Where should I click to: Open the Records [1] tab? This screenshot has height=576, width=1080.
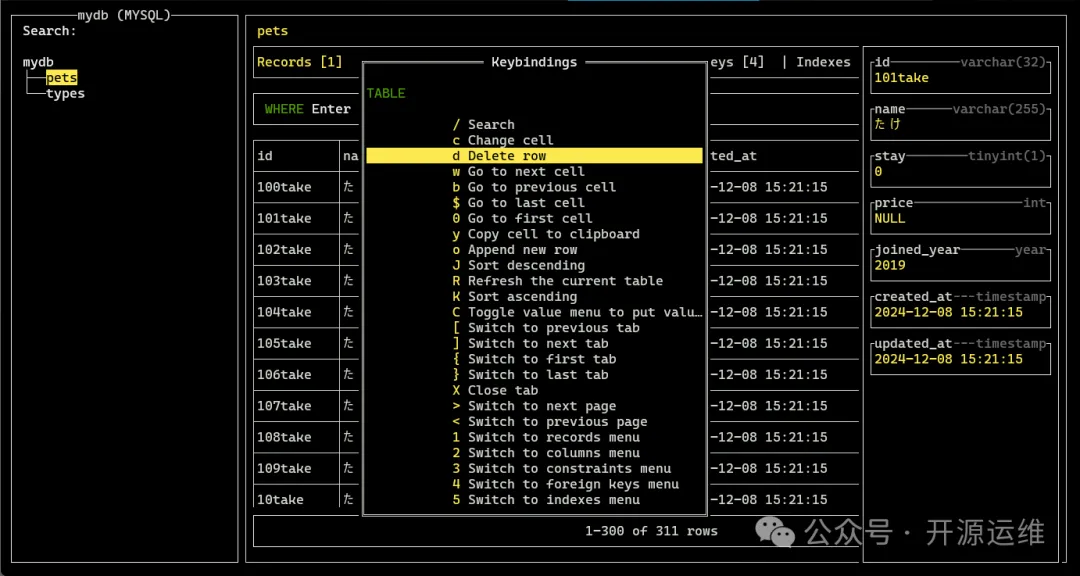[299, 62]
